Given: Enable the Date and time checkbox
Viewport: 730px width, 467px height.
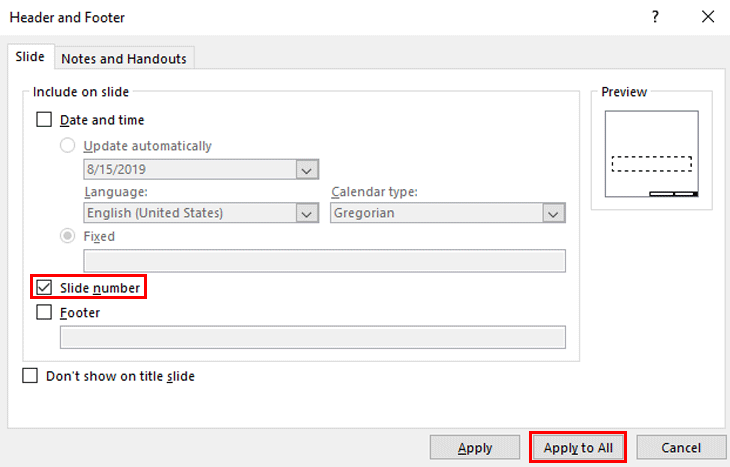Looking at the screenshot, I should coord(44,120).
